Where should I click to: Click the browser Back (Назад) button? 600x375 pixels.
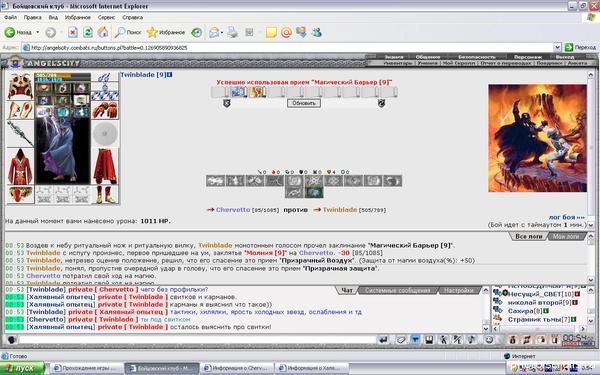point(18,33)
